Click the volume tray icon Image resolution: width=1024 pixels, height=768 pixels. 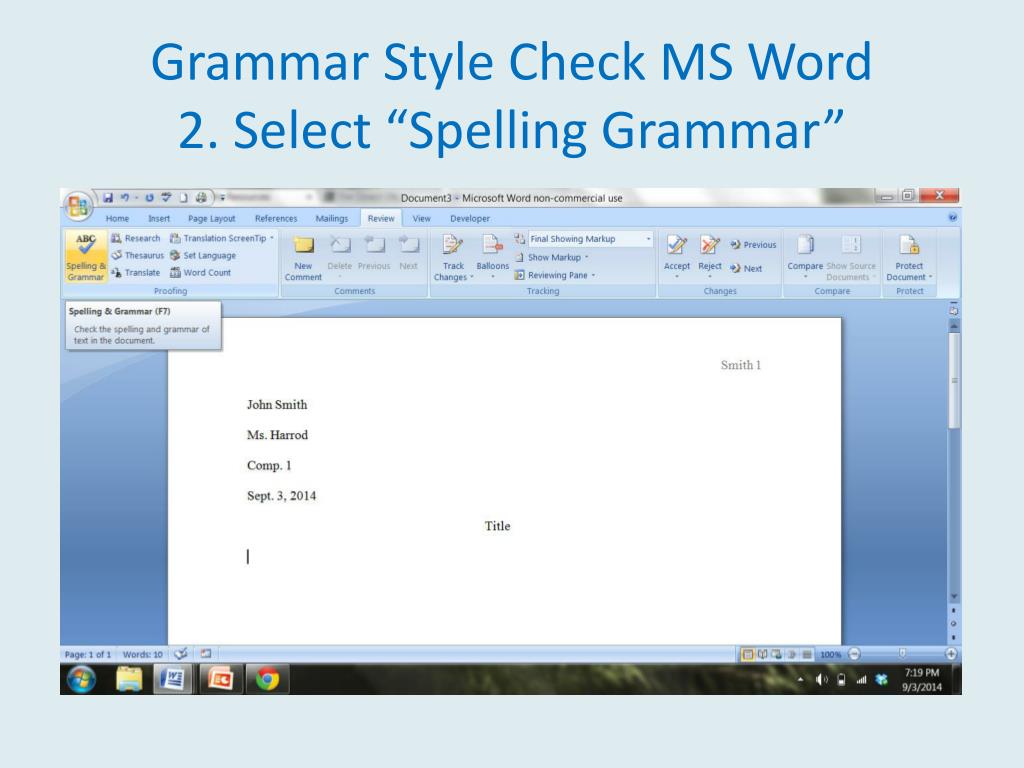822,680
